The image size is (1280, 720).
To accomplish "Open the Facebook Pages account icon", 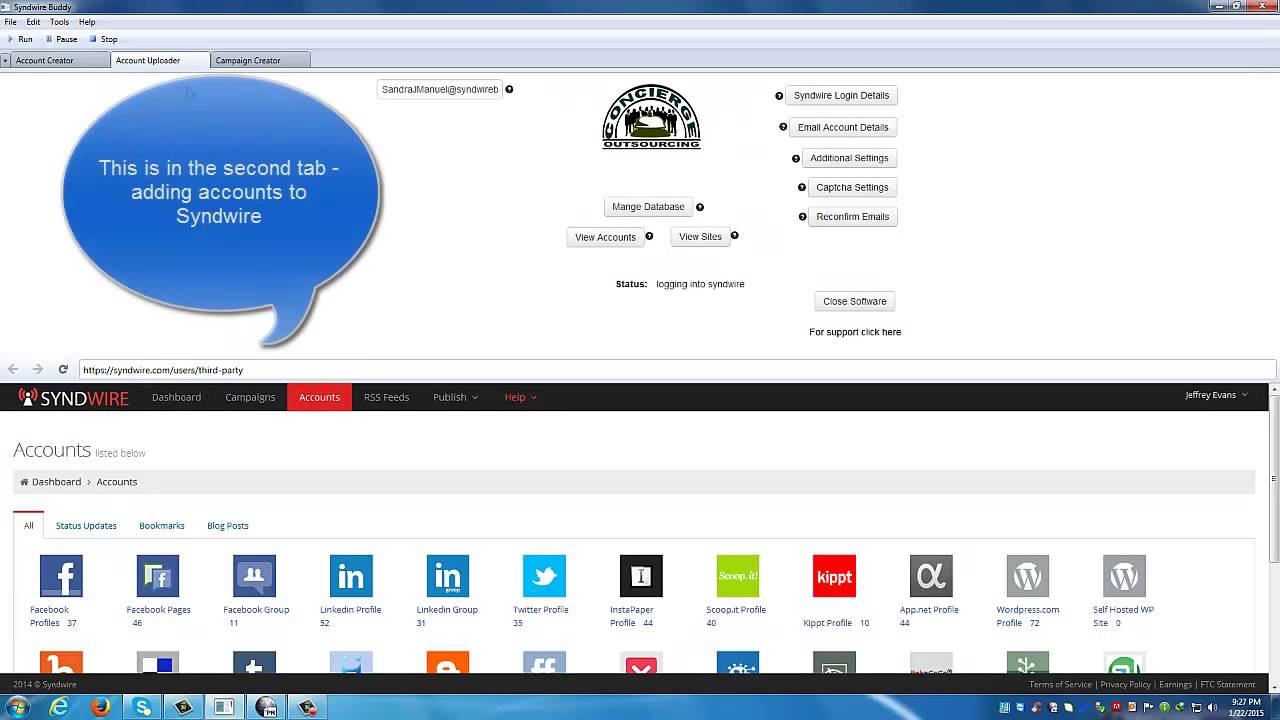I will point(158,576).
